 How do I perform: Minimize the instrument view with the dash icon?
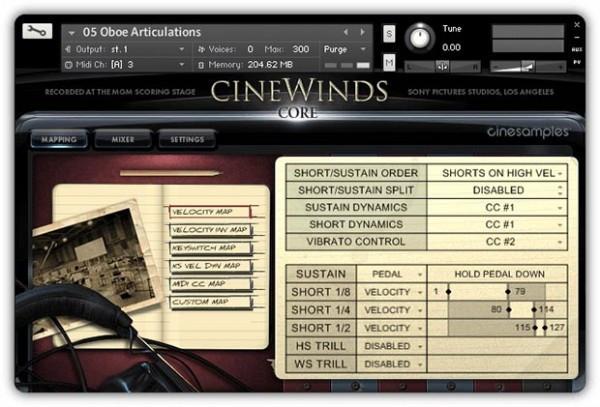pos(577,37)
